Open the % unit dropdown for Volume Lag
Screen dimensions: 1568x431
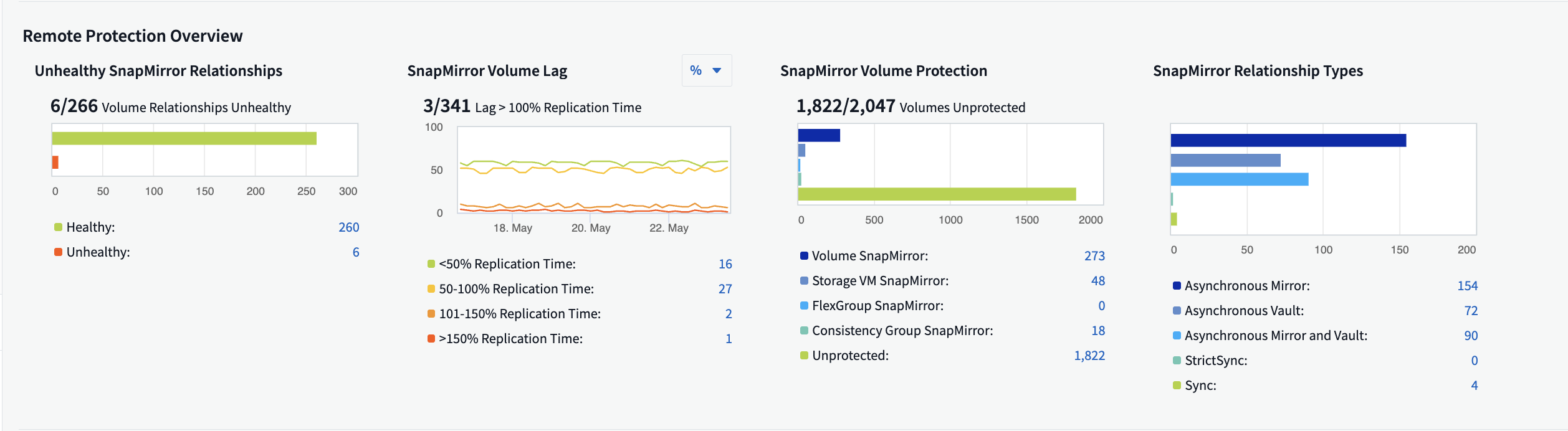tap(706, 70)
